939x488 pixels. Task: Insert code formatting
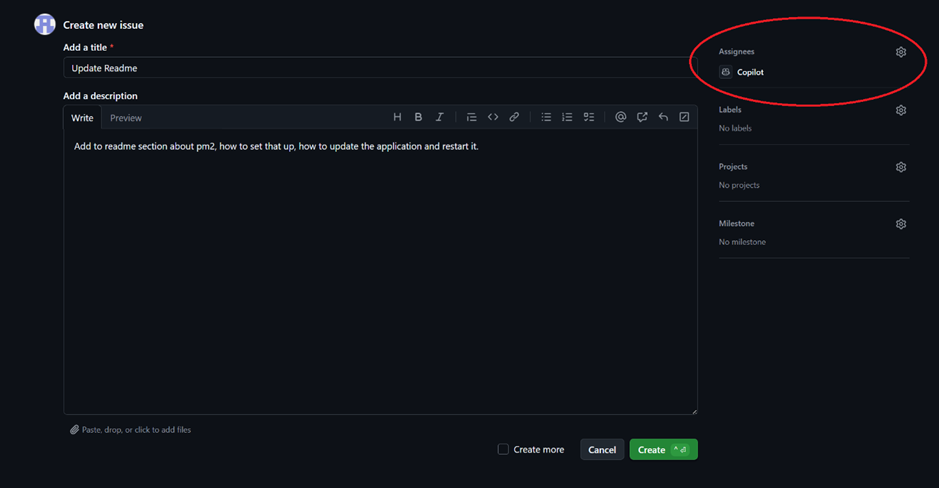pyautogui.click(x=493, y=117)
